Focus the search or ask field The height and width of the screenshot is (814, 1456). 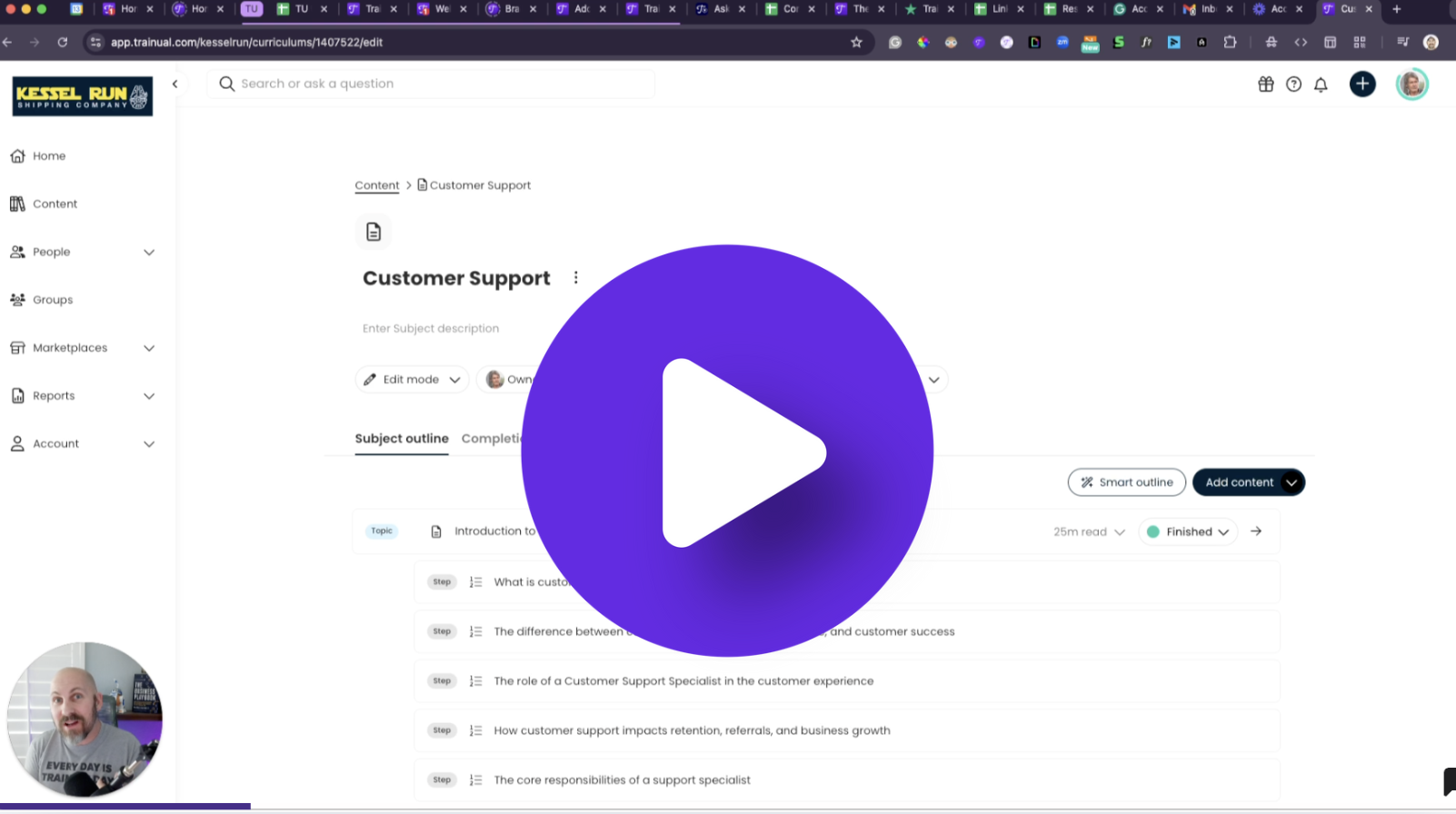tap(436, 84)
